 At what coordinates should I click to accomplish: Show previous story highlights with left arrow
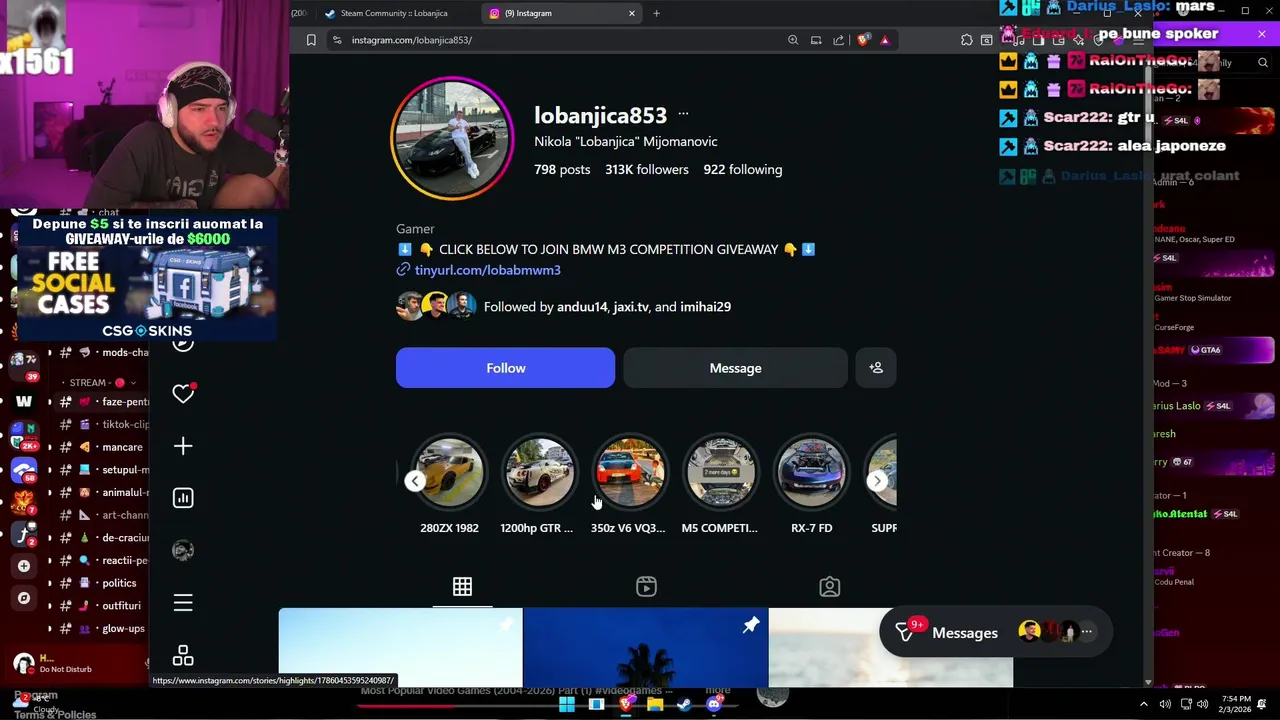(415, 481)
